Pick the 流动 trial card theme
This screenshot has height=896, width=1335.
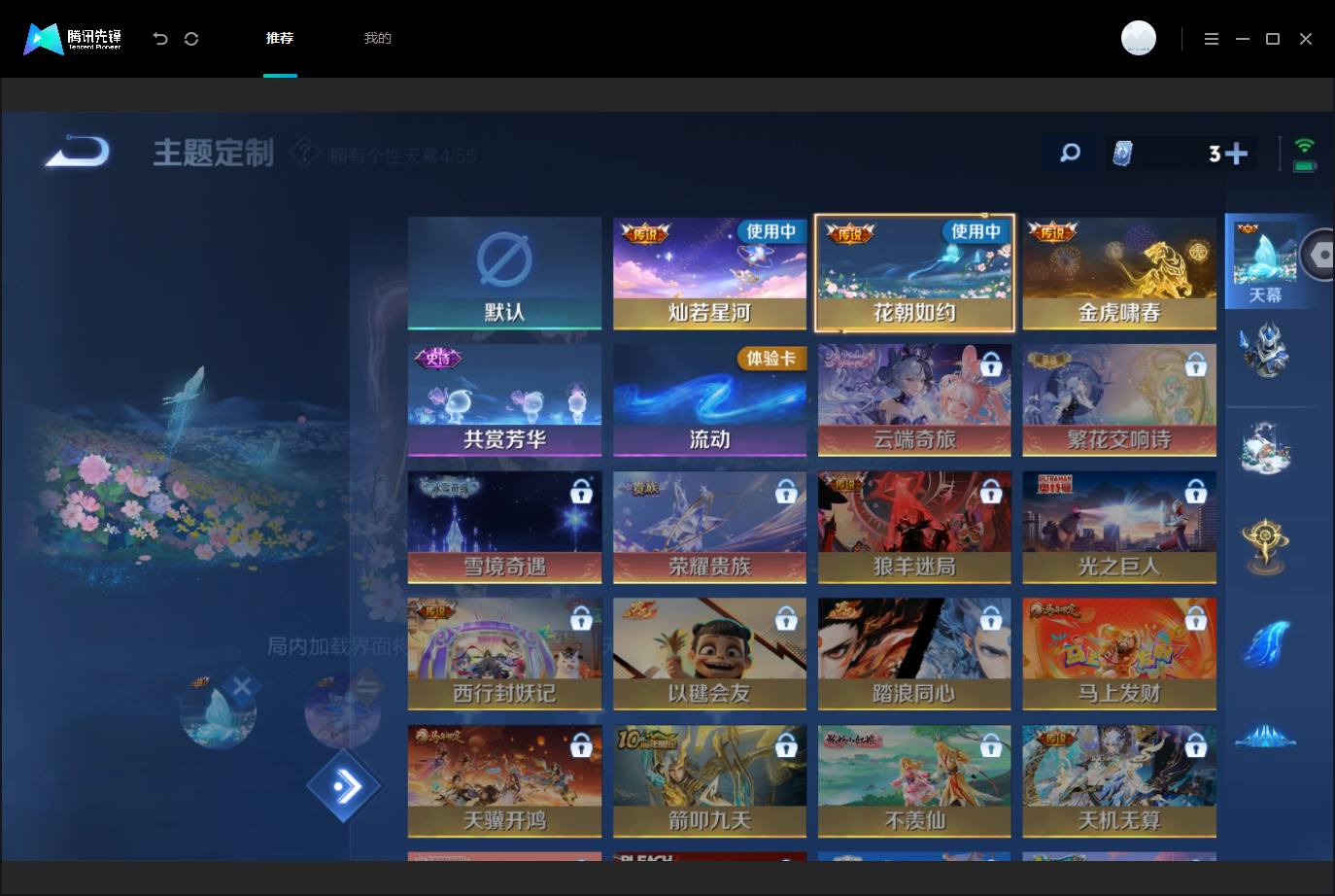710,400
